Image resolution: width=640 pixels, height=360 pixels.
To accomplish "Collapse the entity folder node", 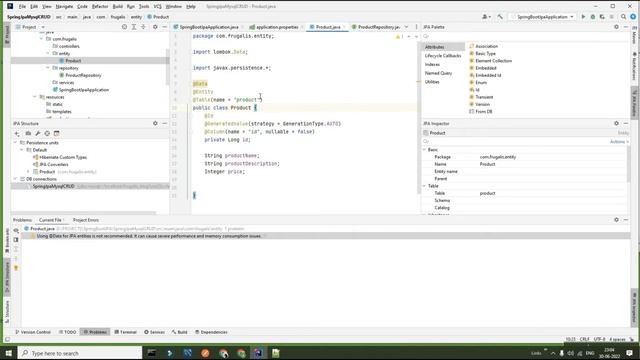I will tap(48, 53).
